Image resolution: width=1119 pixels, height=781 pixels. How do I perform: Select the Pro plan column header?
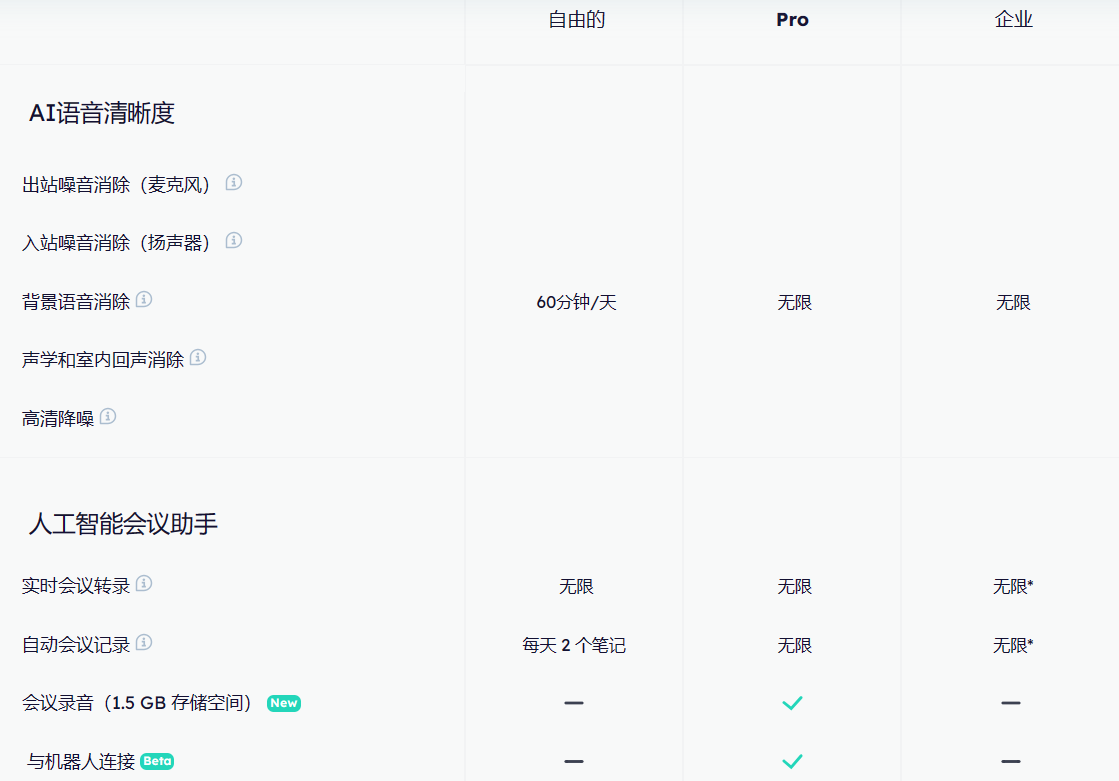coord(793,20)
